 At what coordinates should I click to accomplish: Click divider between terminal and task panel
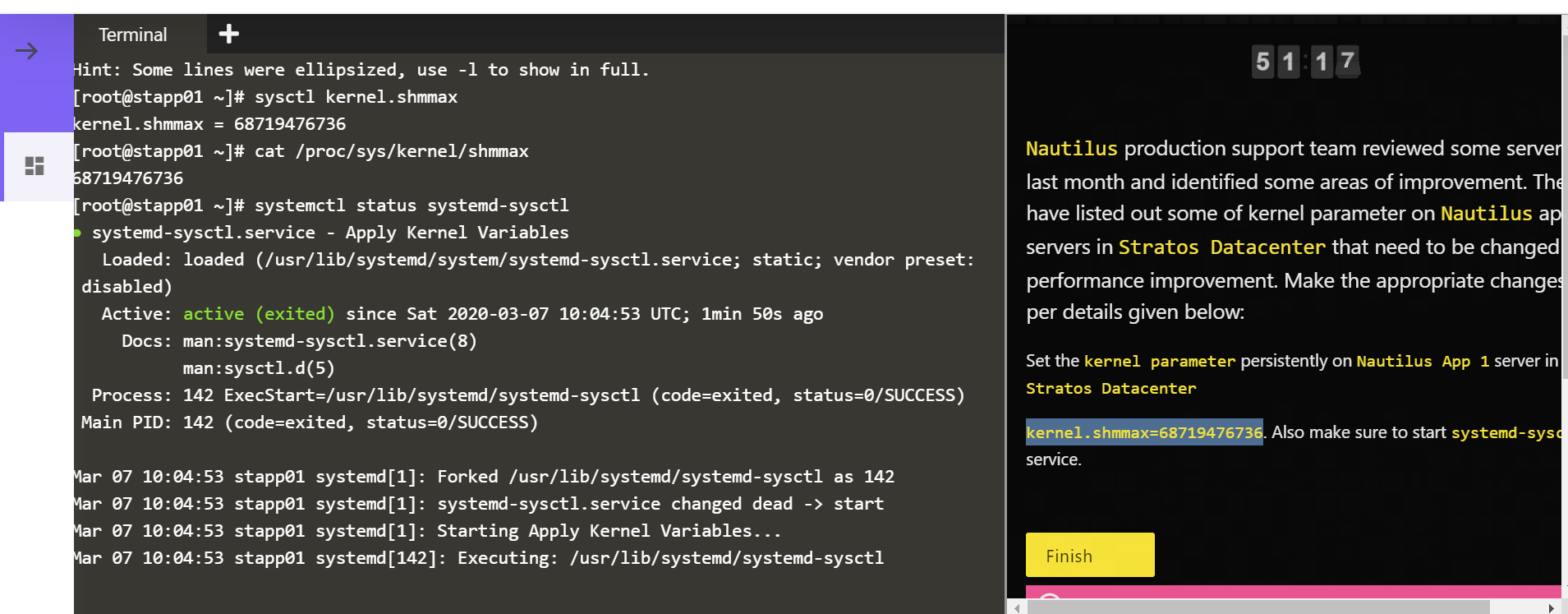tap(1006, 312)
